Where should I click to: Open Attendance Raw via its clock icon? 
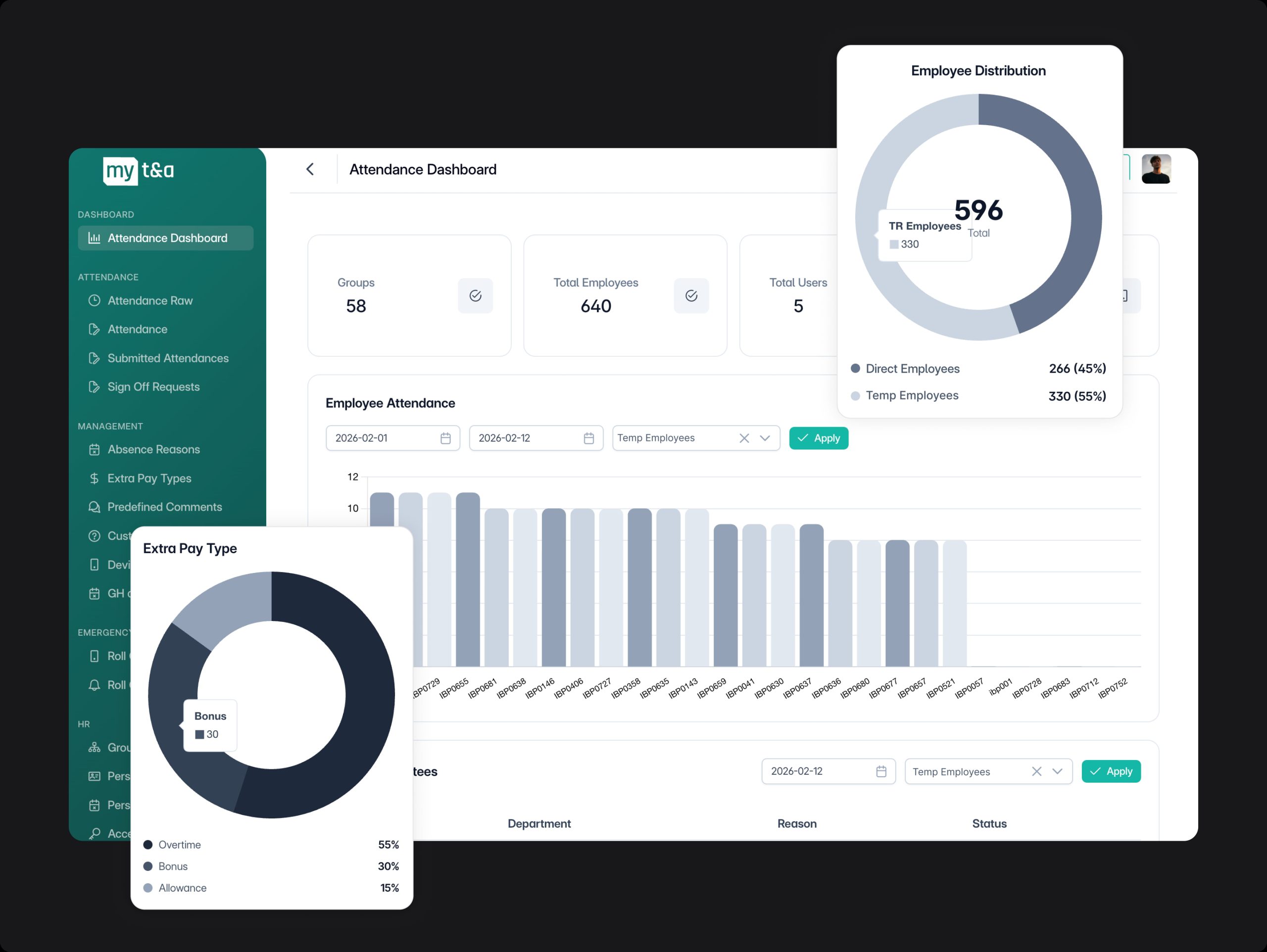coord(95,300)
